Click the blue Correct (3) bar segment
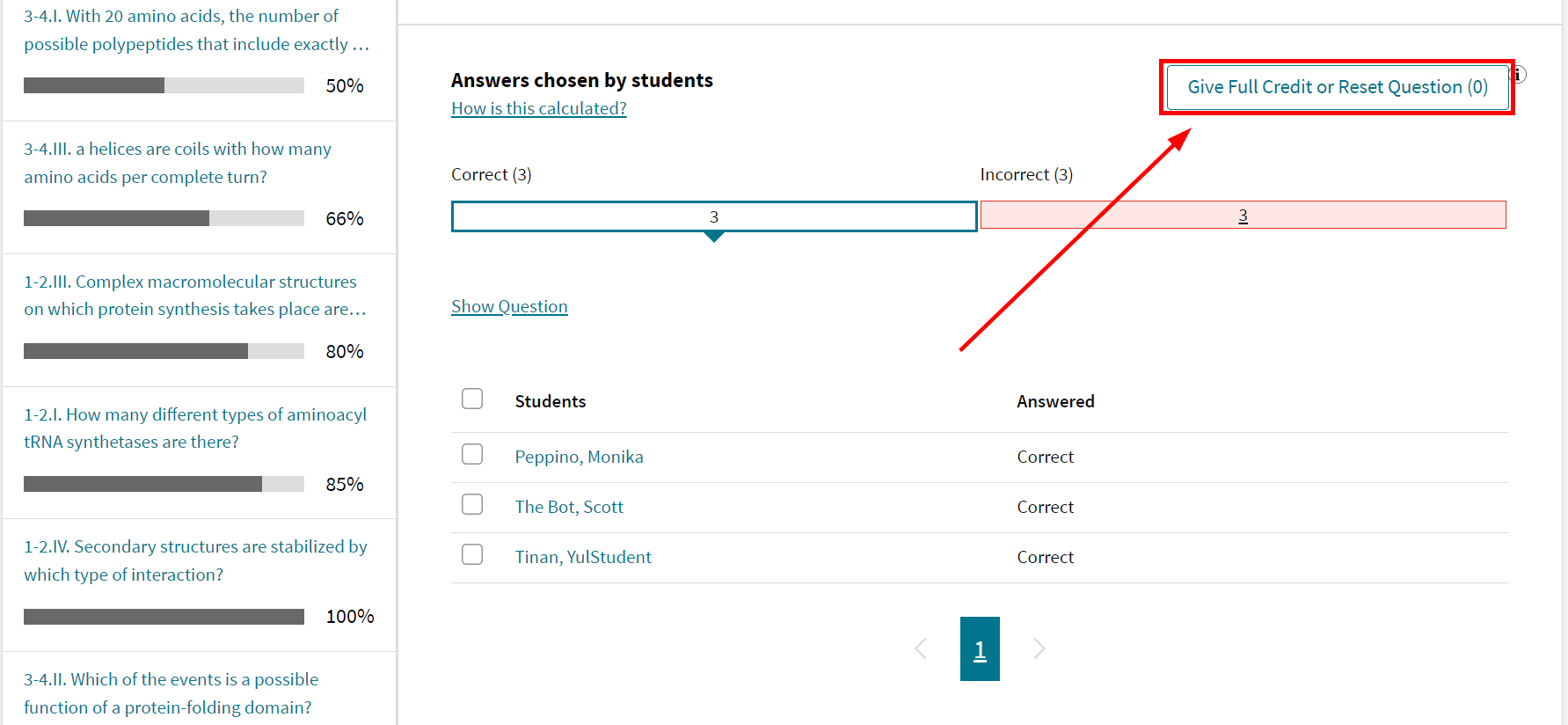This screenshot has height=725, width=1568. 714,216
